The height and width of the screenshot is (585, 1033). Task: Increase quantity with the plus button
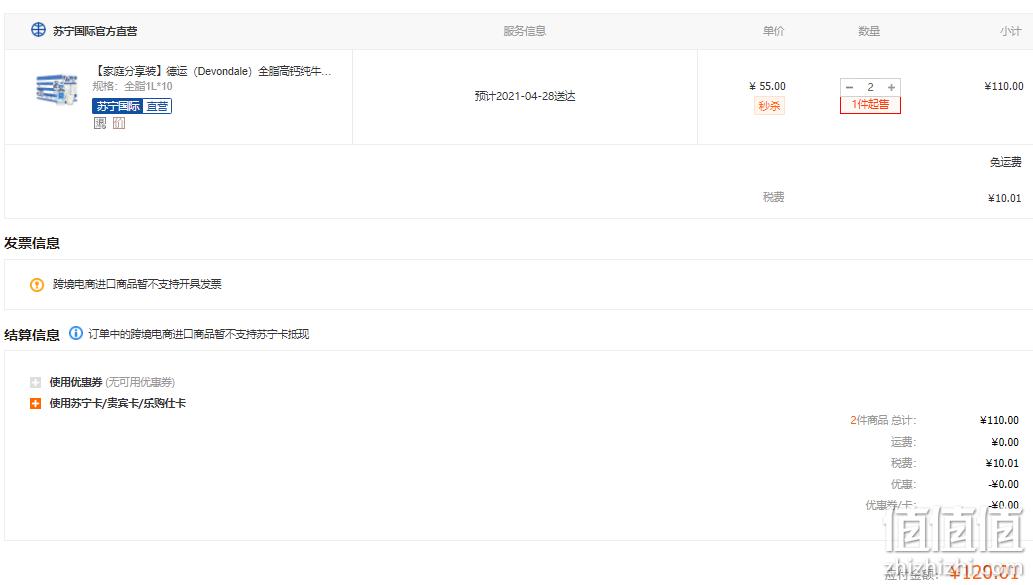click(x=891, y=87)
